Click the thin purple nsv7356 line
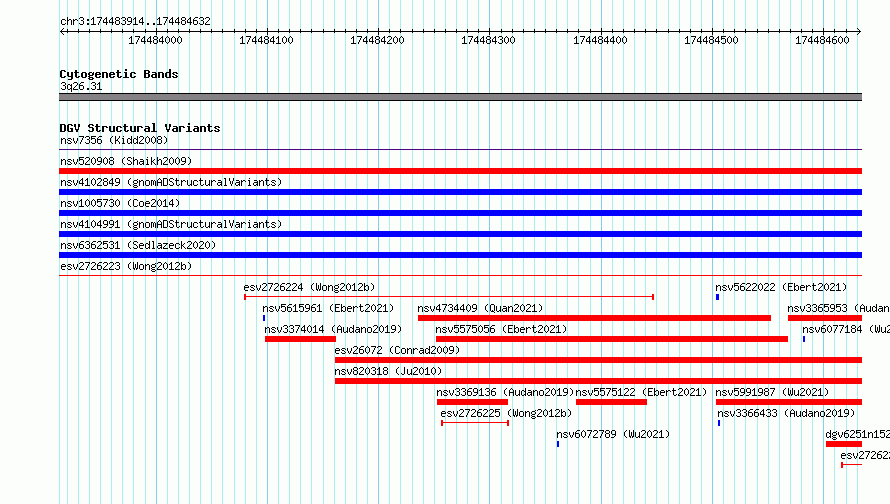 pyautogui.click(x=460, y=150)
